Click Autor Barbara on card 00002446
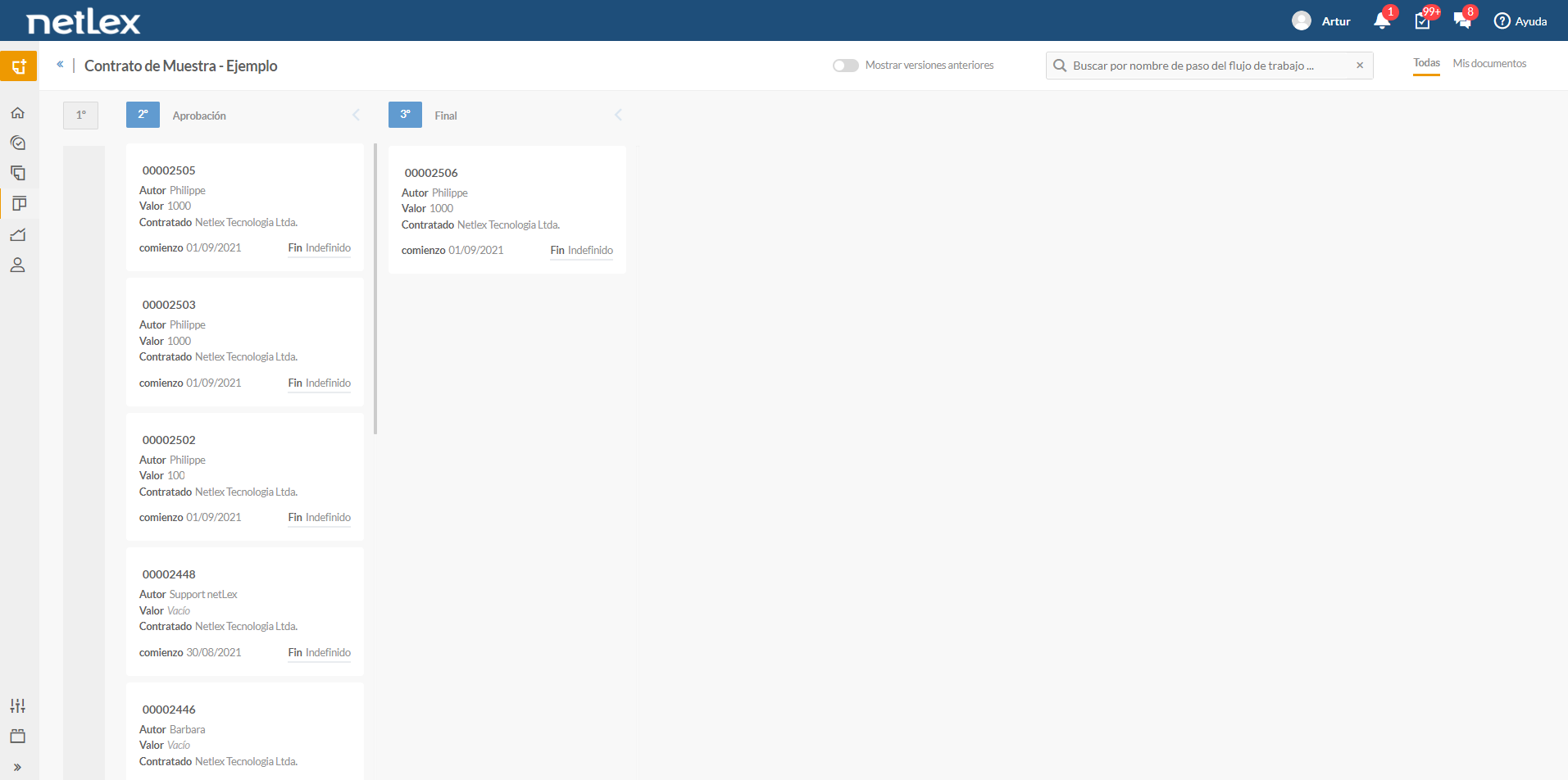The height and width of the screenshot is (780, 1568). pyautogui.click(x=172, y=730)
